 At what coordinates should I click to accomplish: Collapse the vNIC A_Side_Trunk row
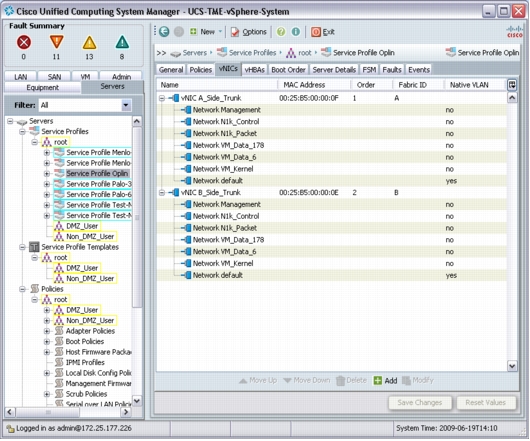(162, 98)
